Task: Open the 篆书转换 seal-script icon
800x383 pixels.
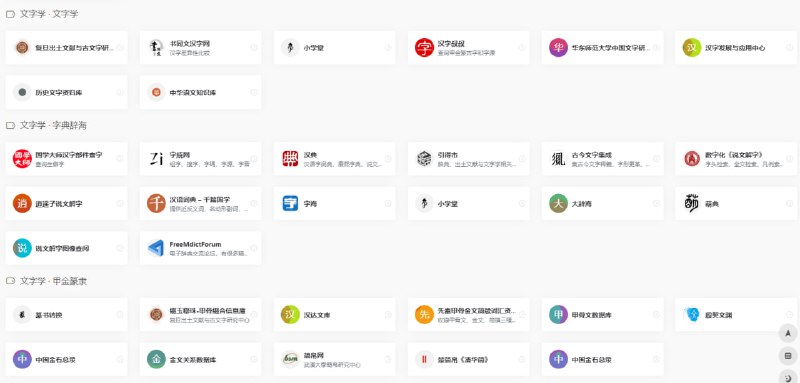Action: [22, 315]
